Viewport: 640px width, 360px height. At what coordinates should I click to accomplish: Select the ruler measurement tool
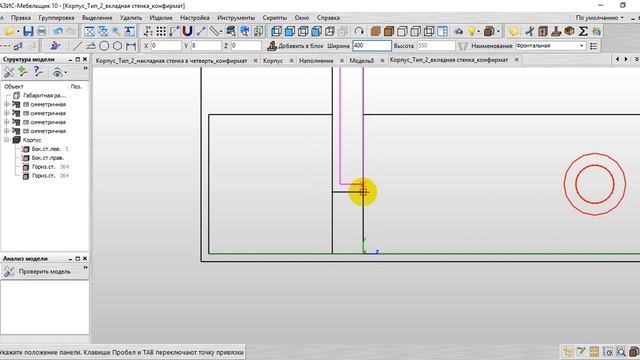tap(214, 31)
